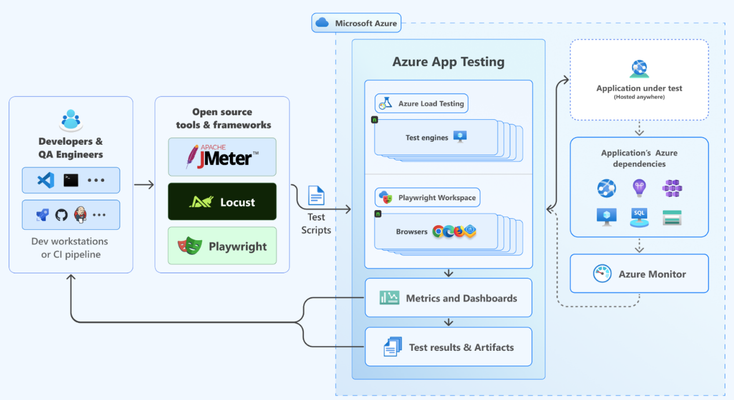Click the Locust framework card

tap(222, 201)
